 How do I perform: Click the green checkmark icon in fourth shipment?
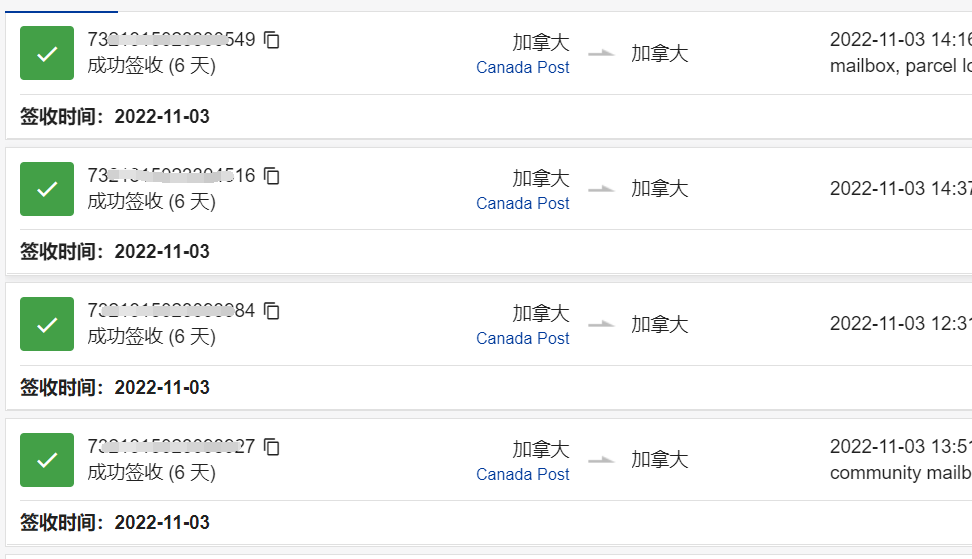(47, 460)
